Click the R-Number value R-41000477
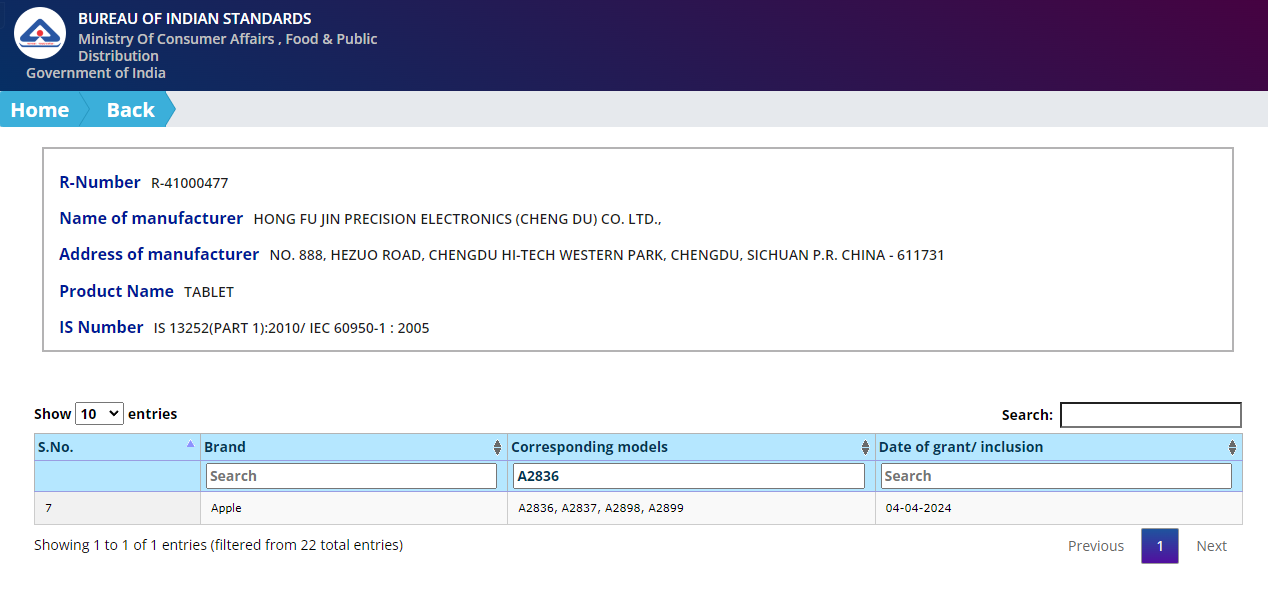The image size is (1268, 603). pos(190,183)
